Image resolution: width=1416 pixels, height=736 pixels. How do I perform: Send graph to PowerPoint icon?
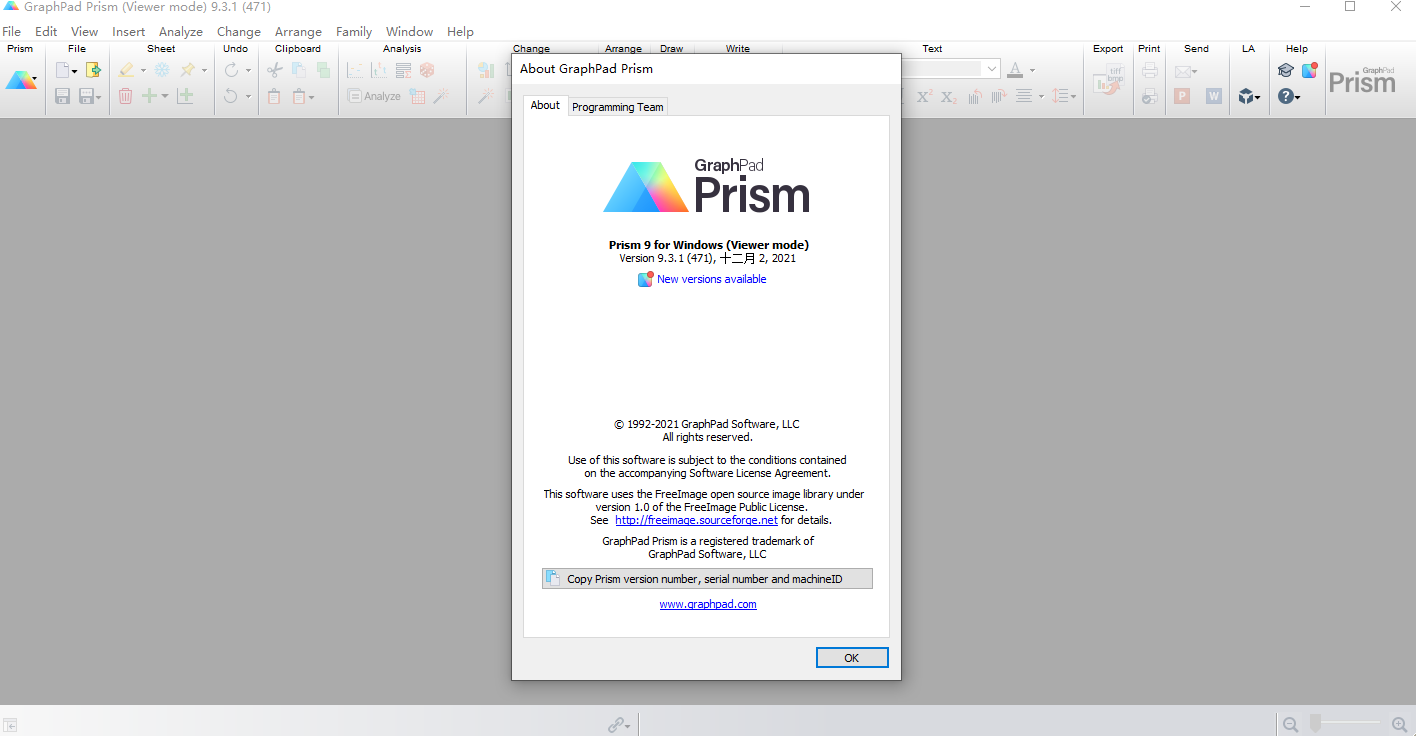tap(1182, 96)
